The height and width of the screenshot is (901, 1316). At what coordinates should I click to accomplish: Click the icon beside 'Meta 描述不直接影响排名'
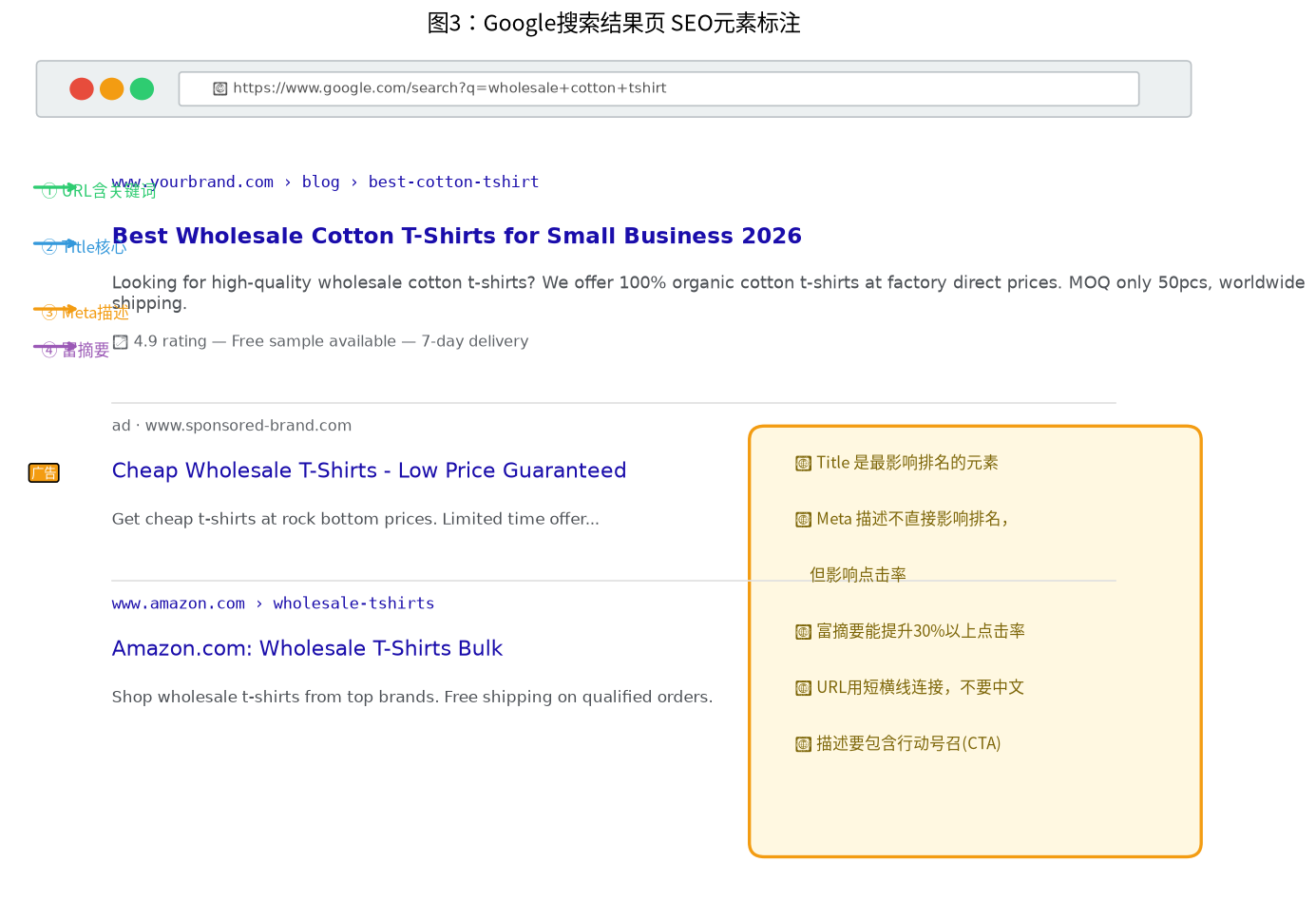(804, 520)
